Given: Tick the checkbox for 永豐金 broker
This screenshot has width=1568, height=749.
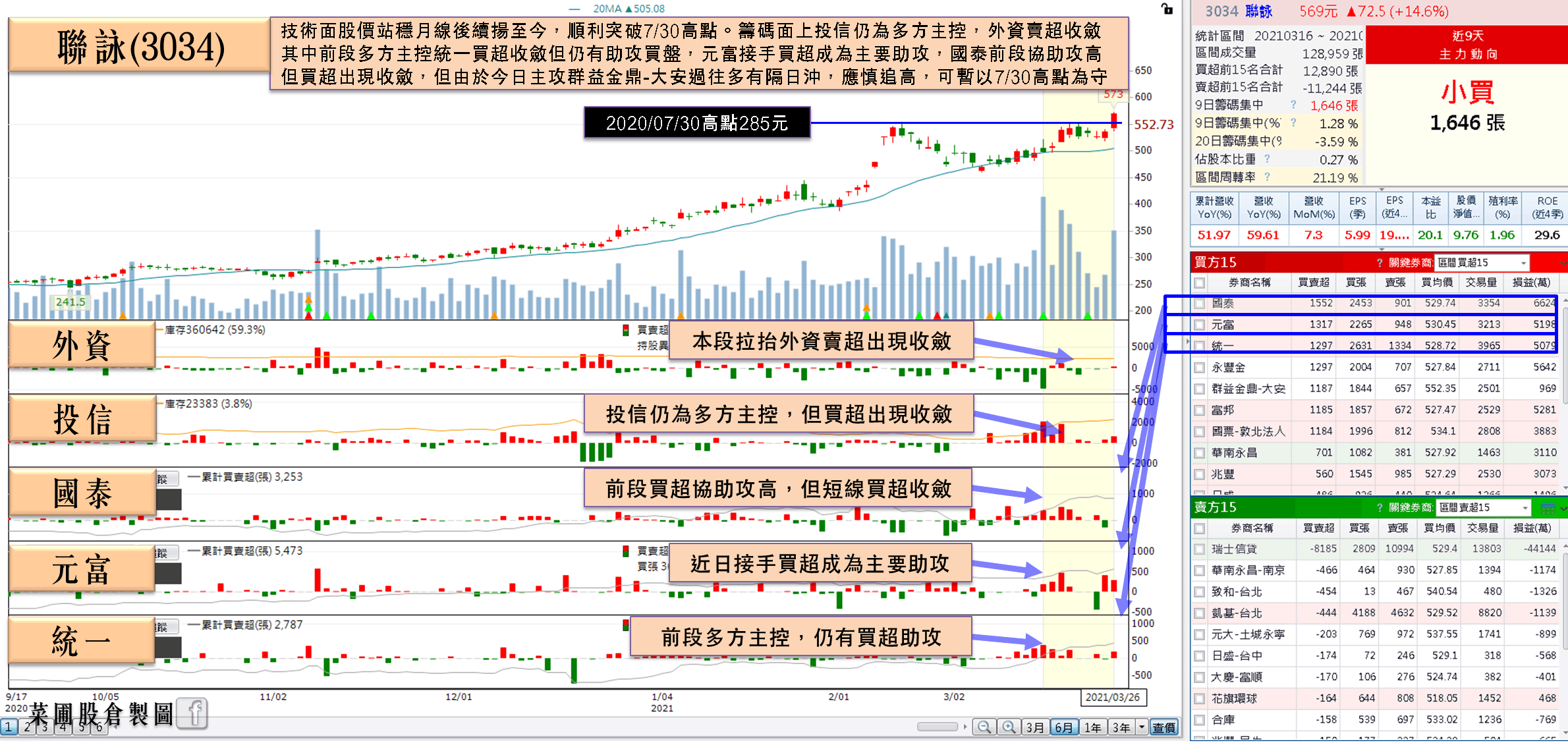Looking at the screenshot, I should [x=1200, y=368].
